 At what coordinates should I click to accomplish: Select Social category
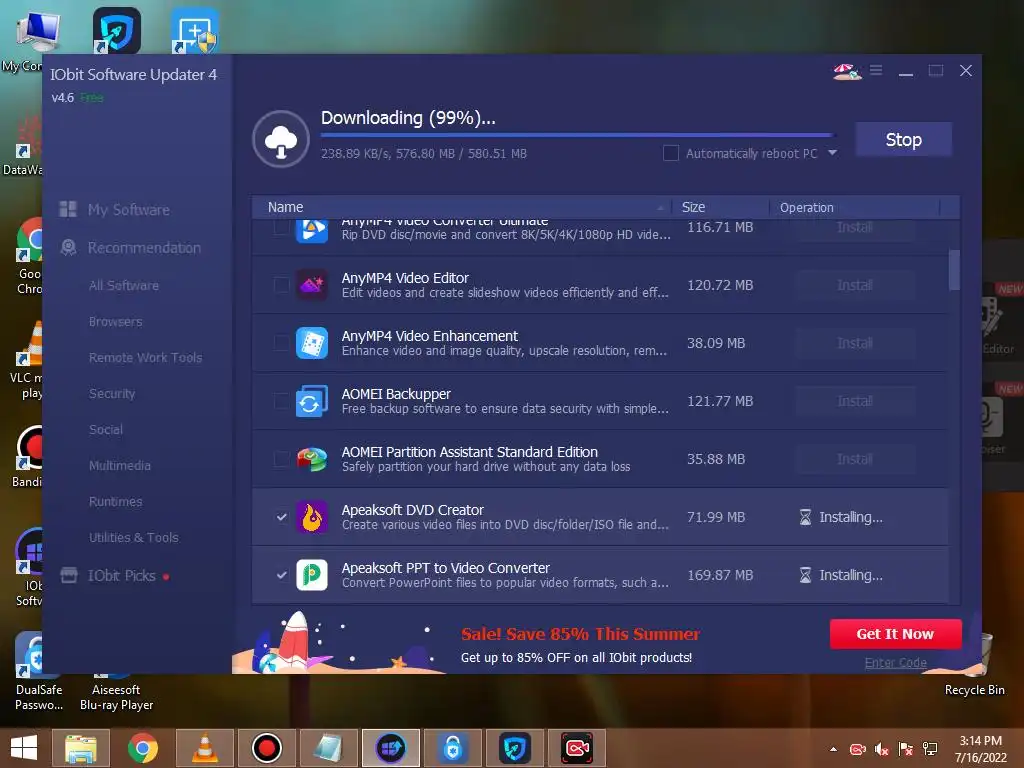tap(106, 429)
